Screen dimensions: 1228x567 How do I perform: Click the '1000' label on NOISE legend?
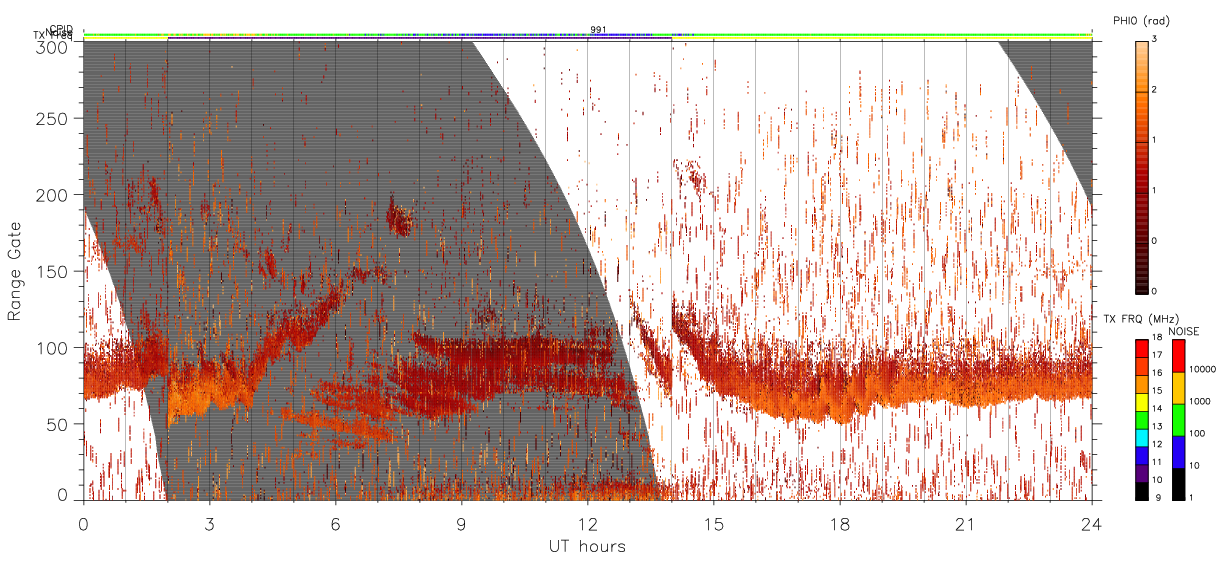[x=1200, y=401]
